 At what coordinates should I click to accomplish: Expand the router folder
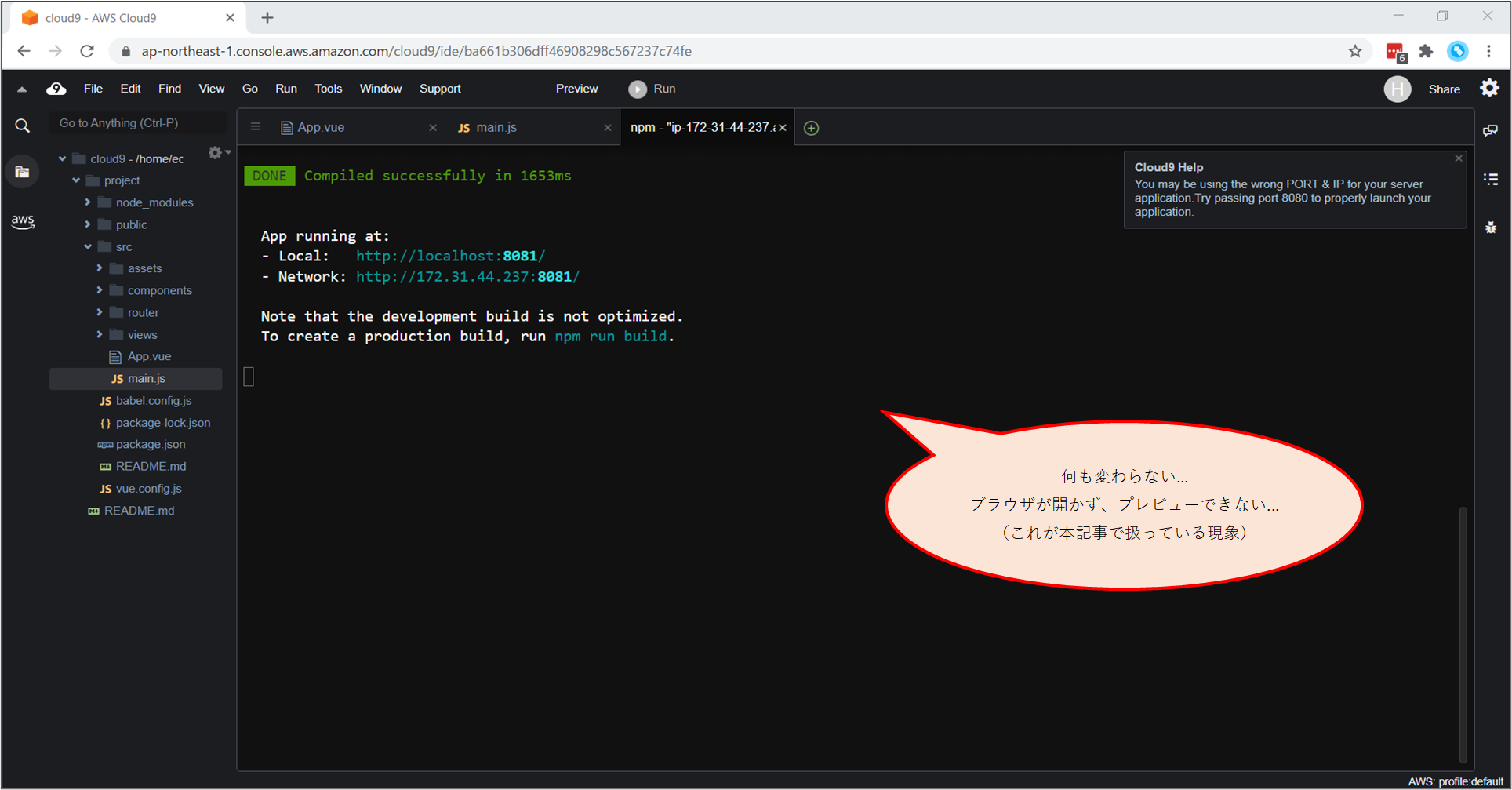[100, 312]
